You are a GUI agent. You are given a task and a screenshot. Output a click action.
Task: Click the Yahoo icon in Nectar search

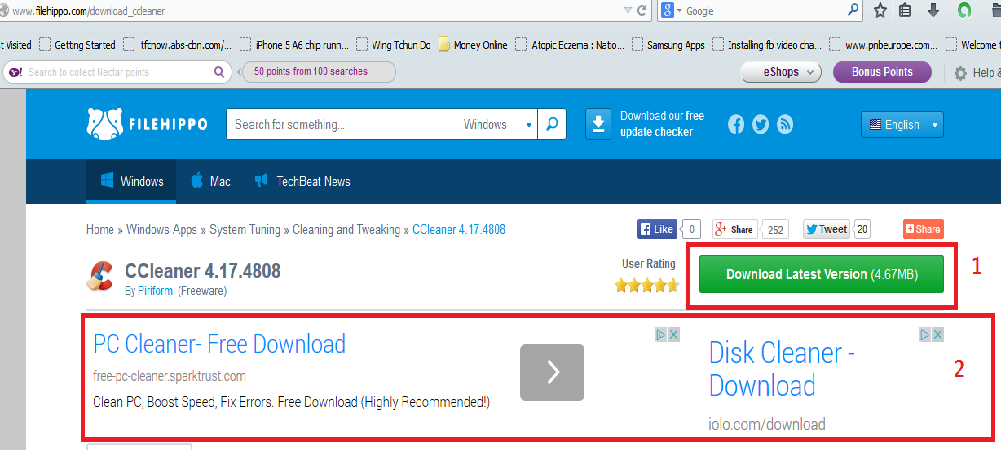[17, 72]
